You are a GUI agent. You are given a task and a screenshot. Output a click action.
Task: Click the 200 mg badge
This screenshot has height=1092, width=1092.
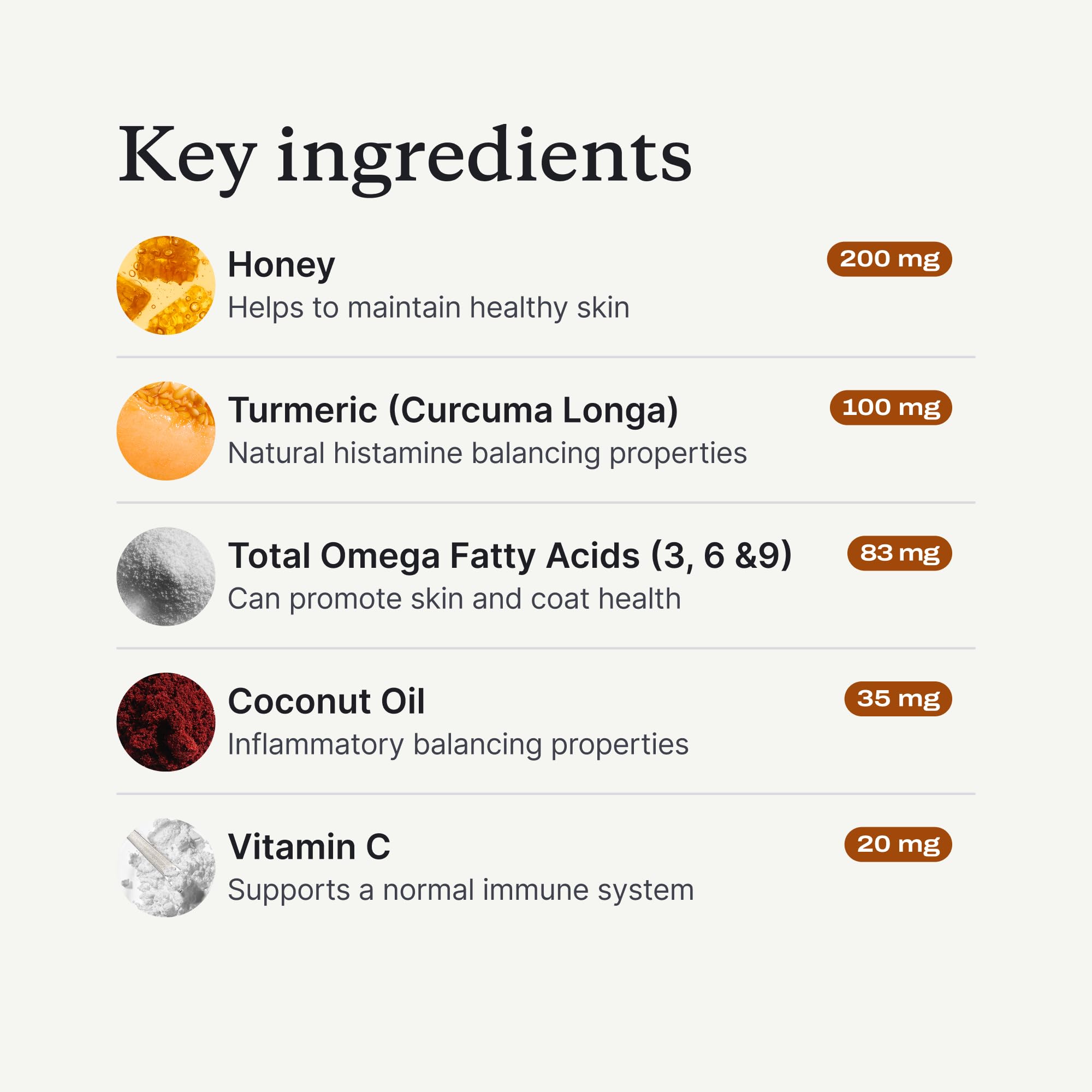tap(889, 259)
